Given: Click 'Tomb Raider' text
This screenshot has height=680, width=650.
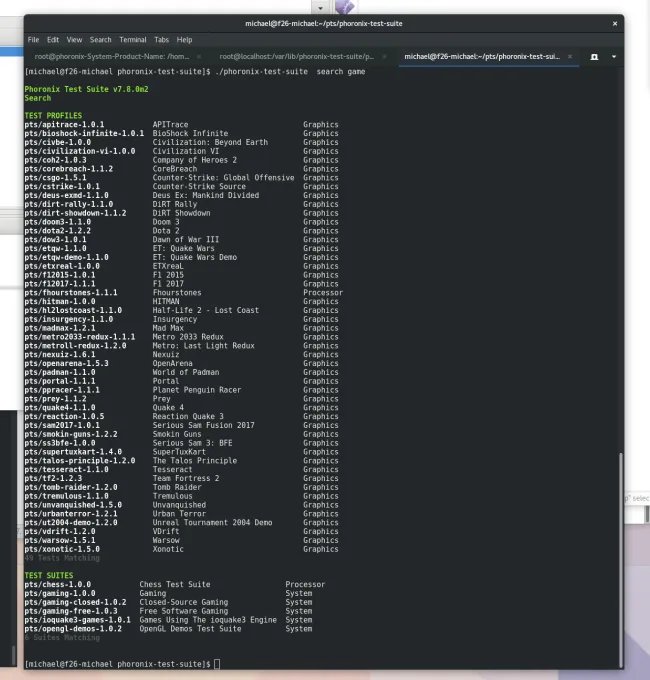Looking at the screenshot, I should point(177,487).
